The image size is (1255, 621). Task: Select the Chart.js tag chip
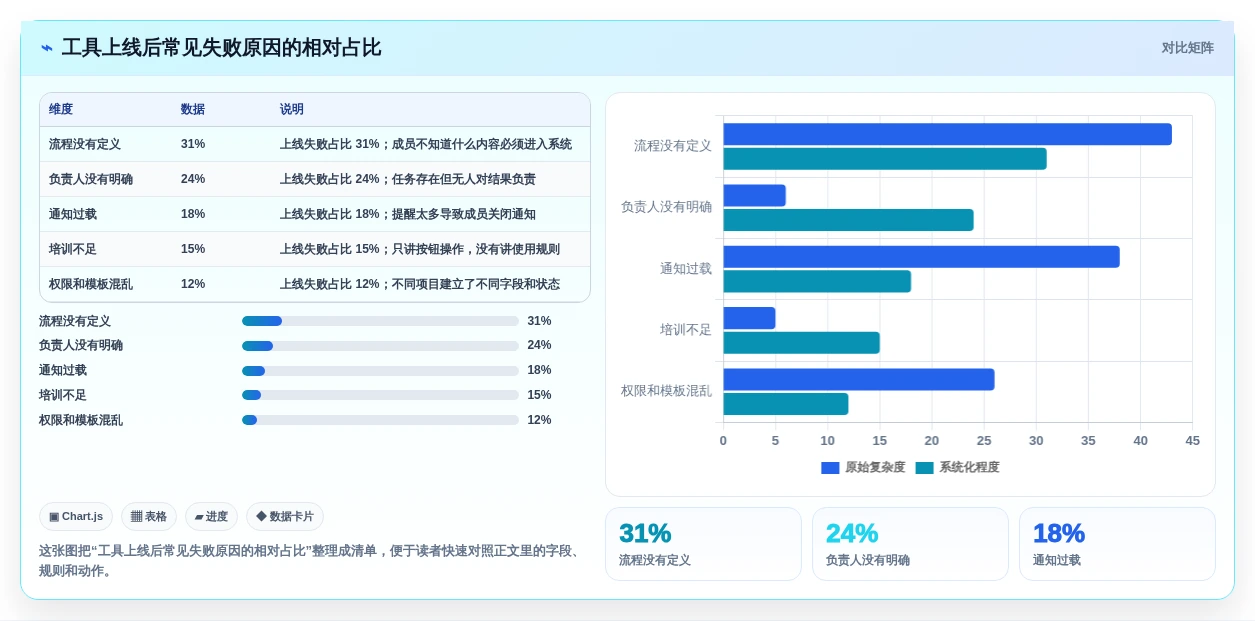tap(76, 516)
